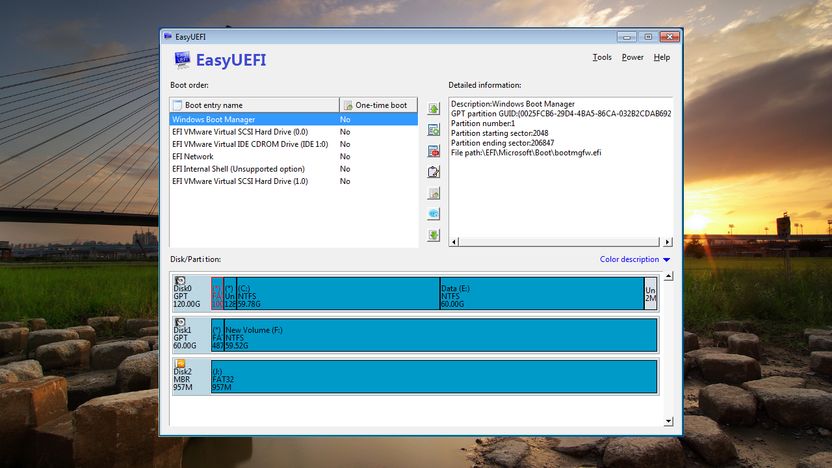Image resolution: width=832 pixels, height=468 pixels.
Task: Click the Disk0 GPT 120.00G label
Action: tap(187, 297)
